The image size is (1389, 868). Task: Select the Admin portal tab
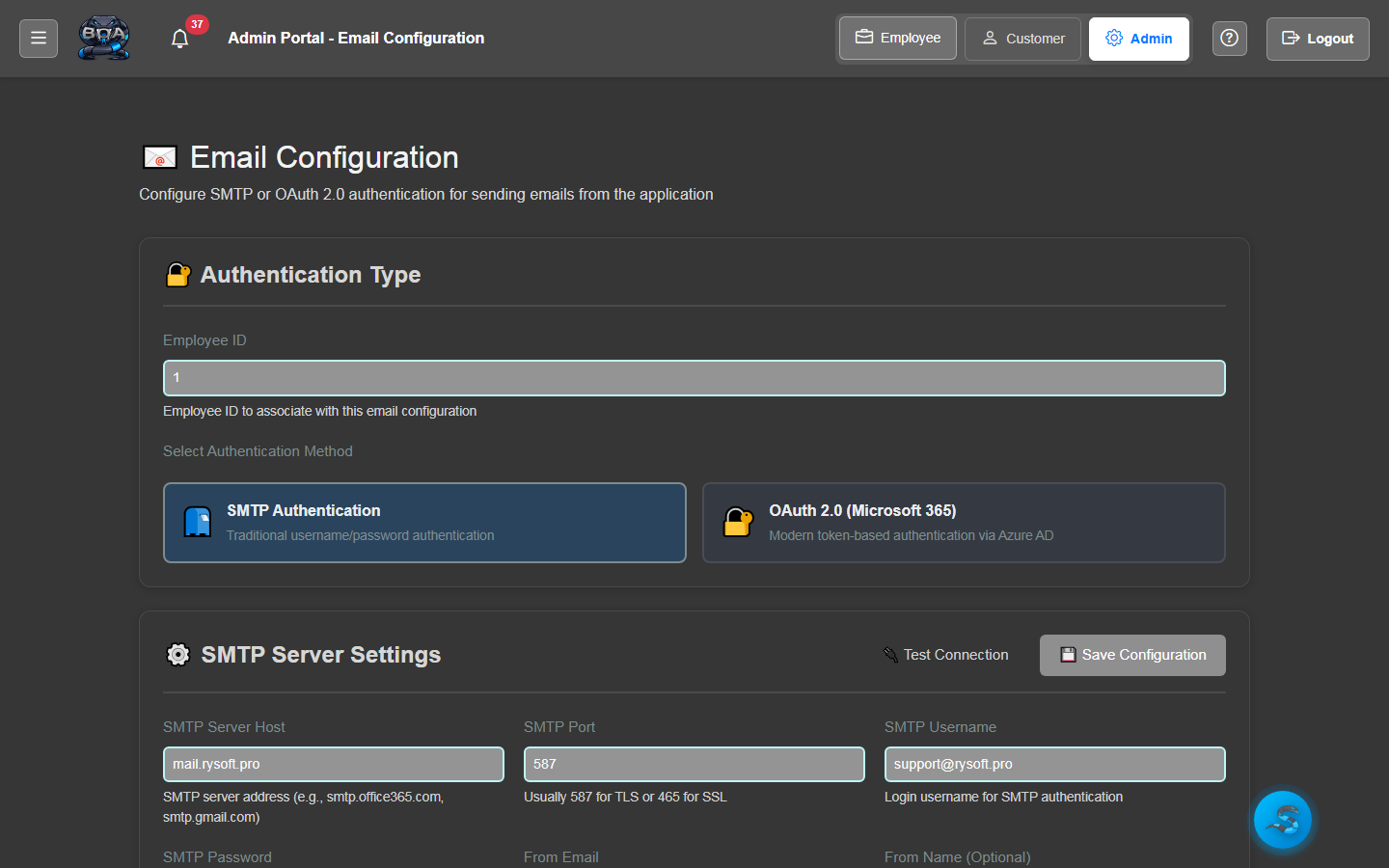tap(1138, 39)
